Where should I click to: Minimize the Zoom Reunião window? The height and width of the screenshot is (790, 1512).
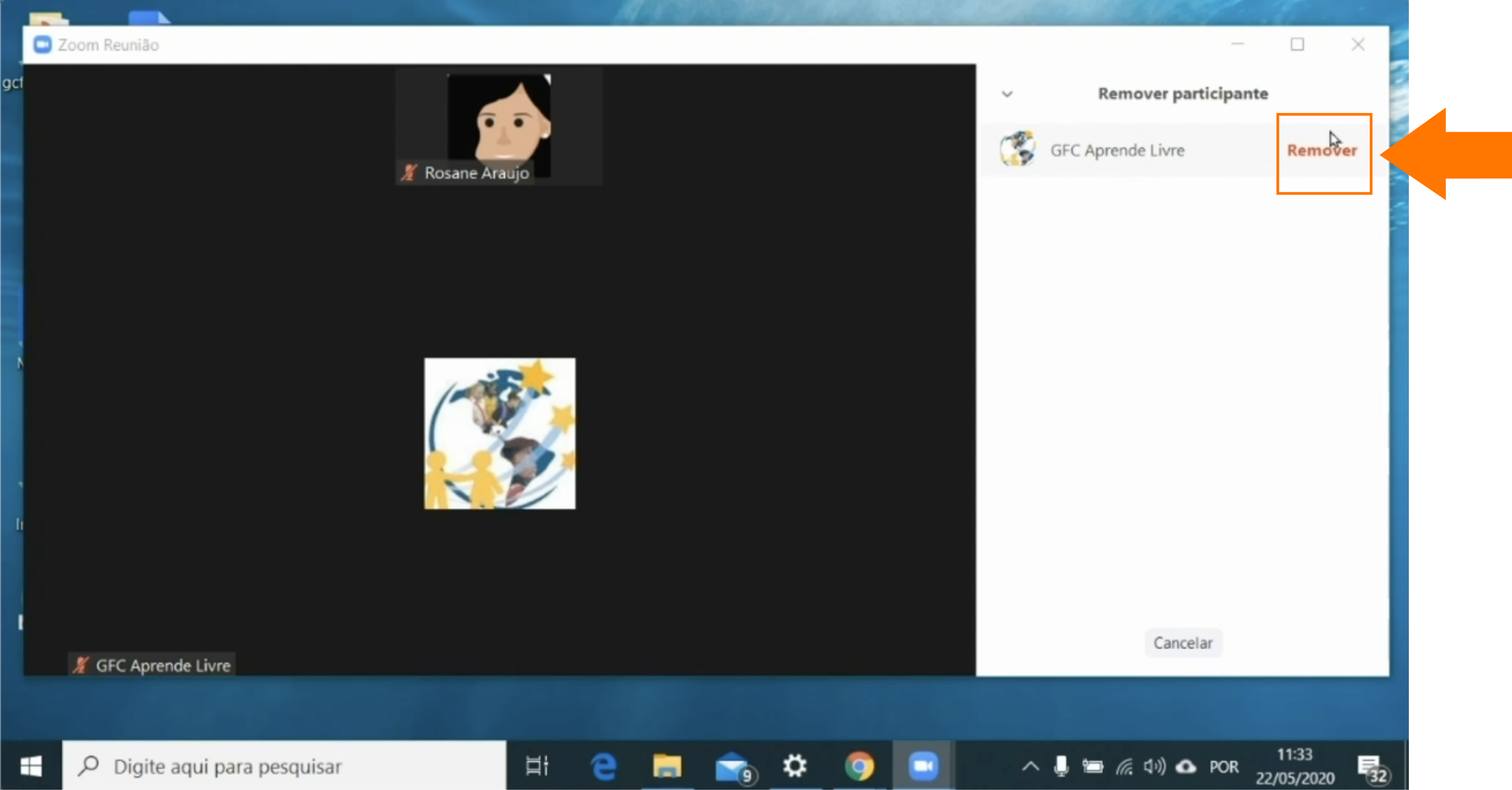(x=1237, y=44)
